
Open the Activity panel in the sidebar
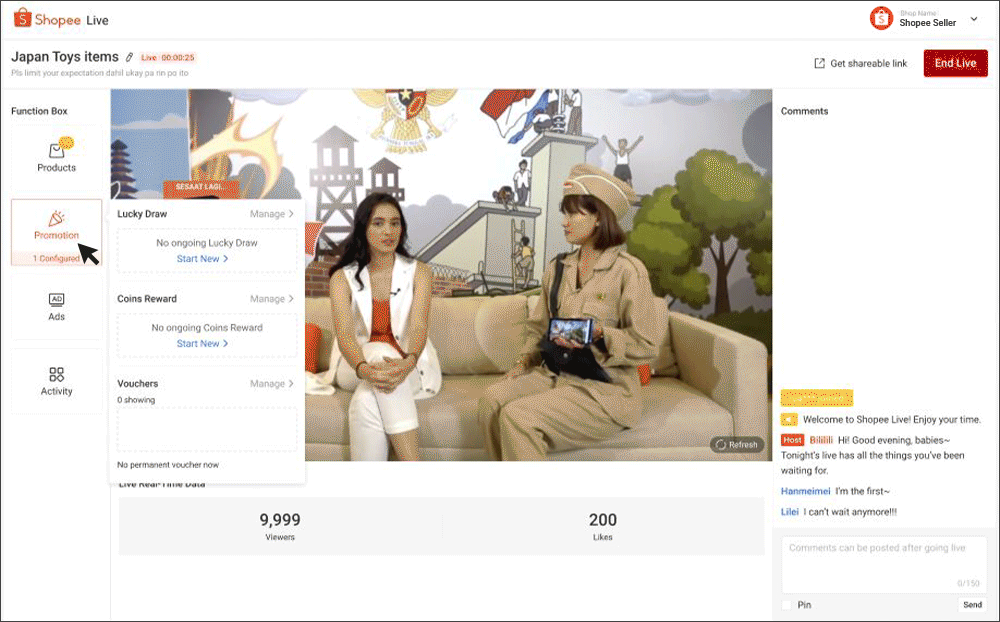(x=56, y=381)
